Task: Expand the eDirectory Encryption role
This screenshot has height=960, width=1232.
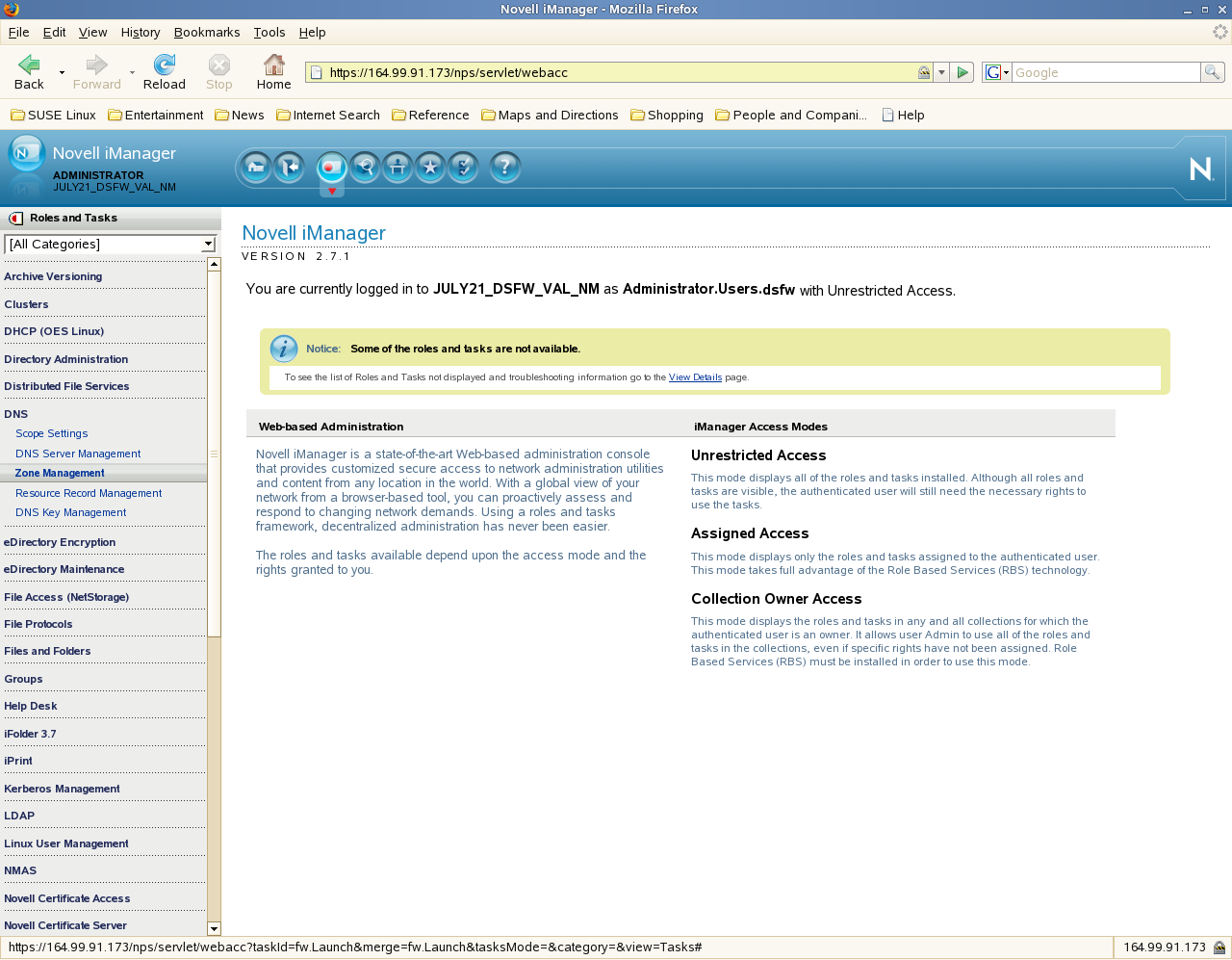Action: [60, 542]
